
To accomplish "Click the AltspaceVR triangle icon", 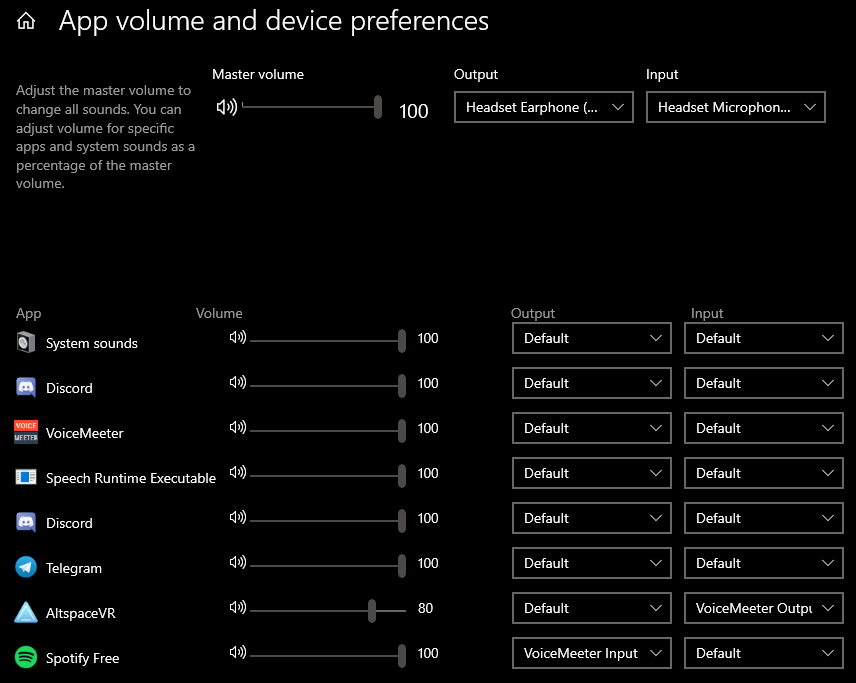I will tap(26, 613).
